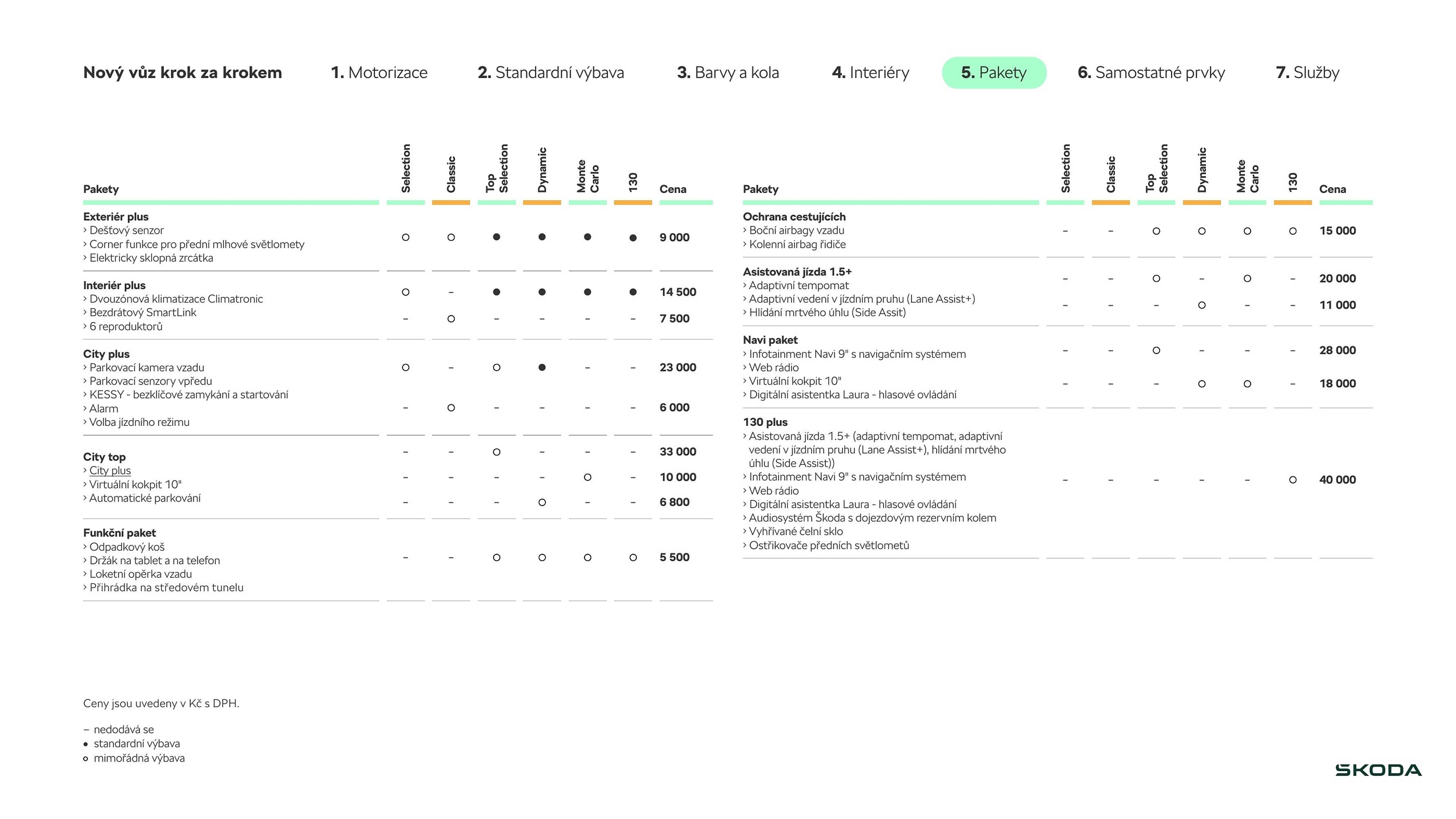Click Nový vůz krok za krokem heading
1456x819 pixels.
tap(182, 72)
